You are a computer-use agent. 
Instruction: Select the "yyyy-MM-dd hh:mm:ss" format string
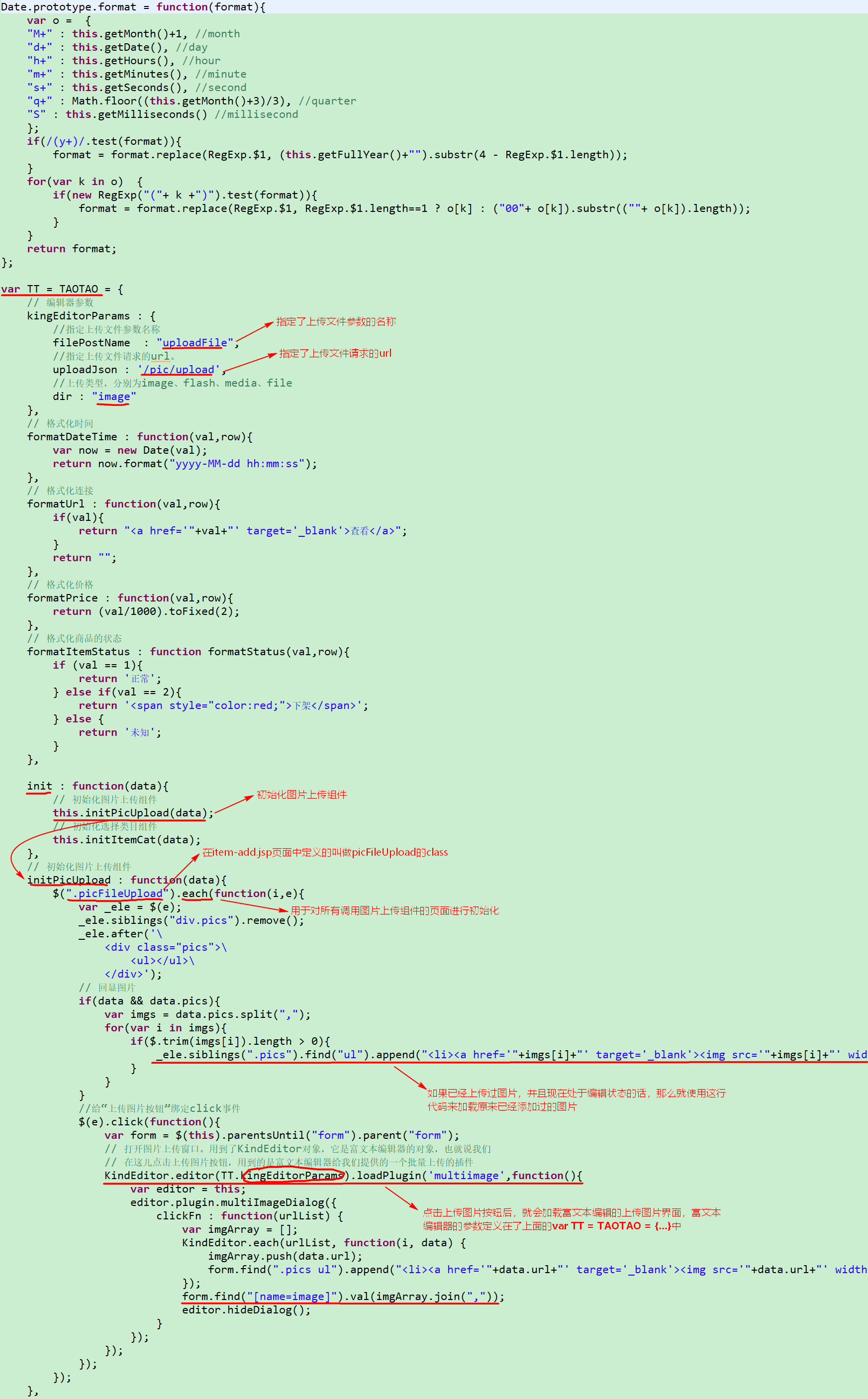[x=237, y=464]
